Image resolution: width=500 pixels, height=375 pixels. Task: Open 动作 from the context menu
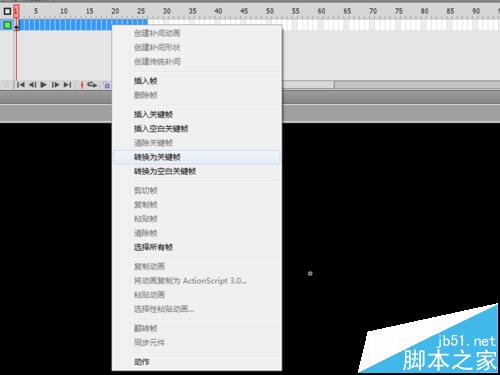pos(197,362)
